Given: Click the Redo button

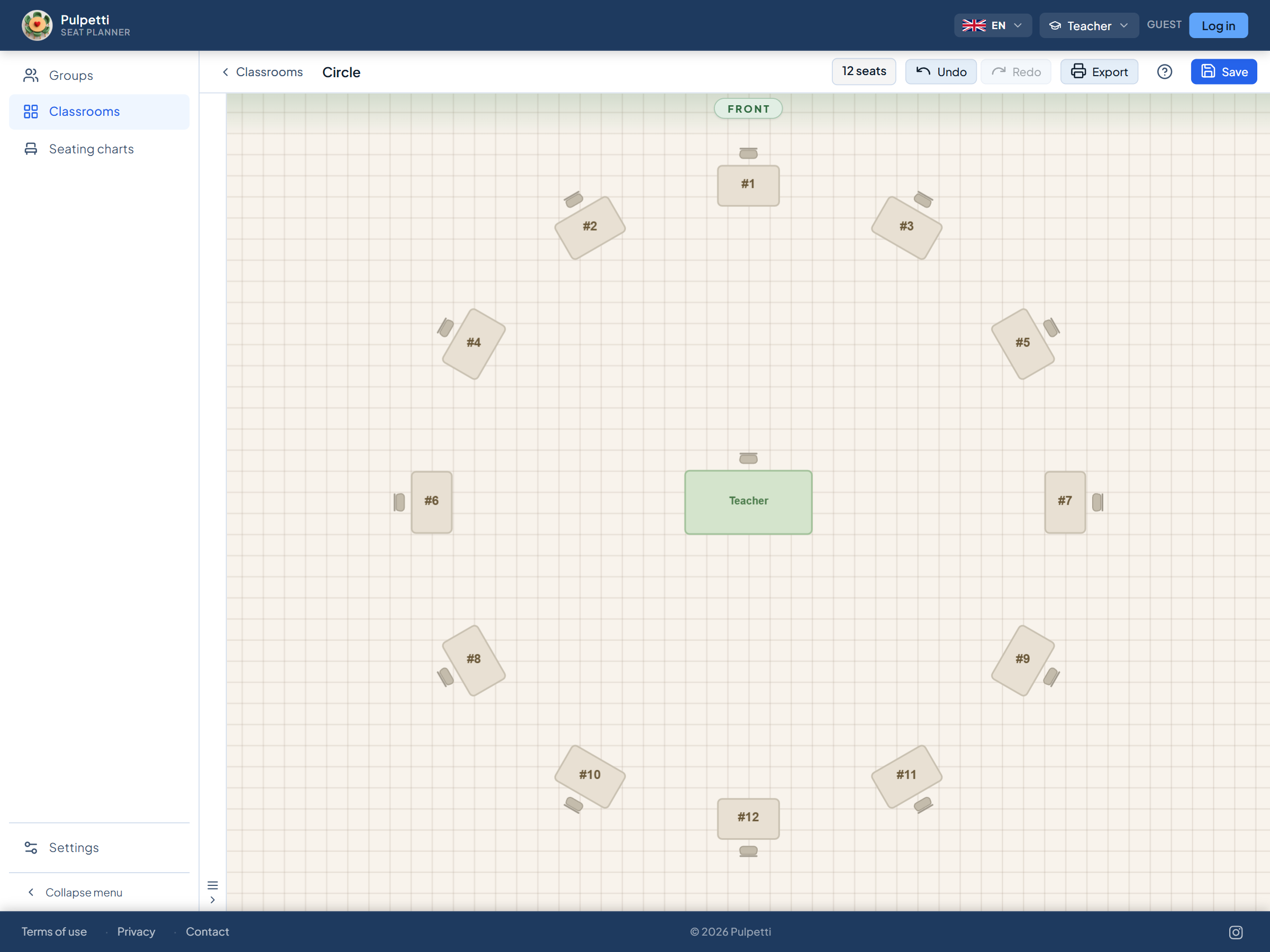Looking at the screenshot, I should point(1015,72).
